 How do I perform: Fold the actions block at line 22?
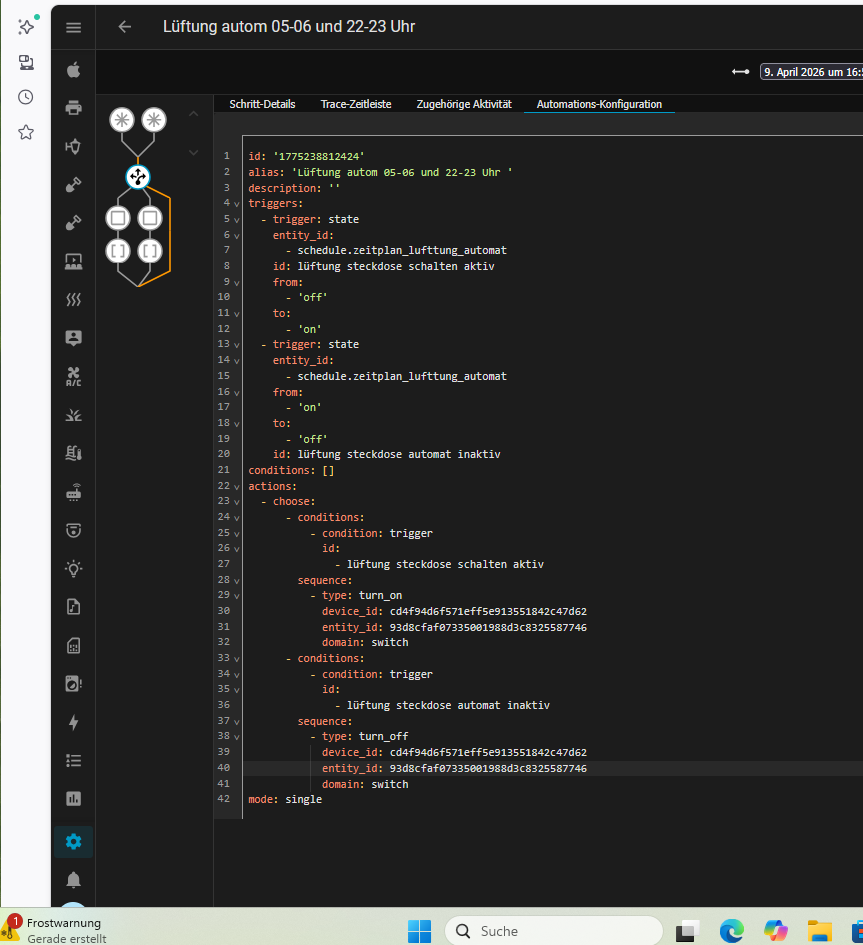(237, 486)
